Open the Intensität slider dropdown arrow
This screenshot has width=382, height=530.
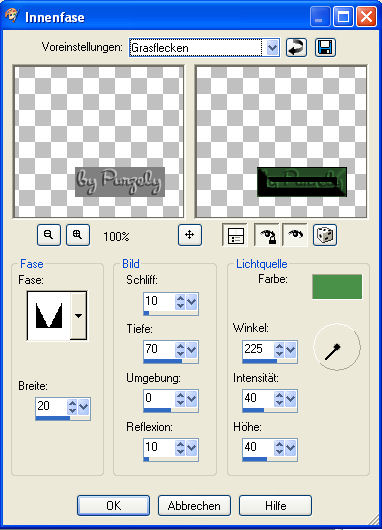pos(290,399)
